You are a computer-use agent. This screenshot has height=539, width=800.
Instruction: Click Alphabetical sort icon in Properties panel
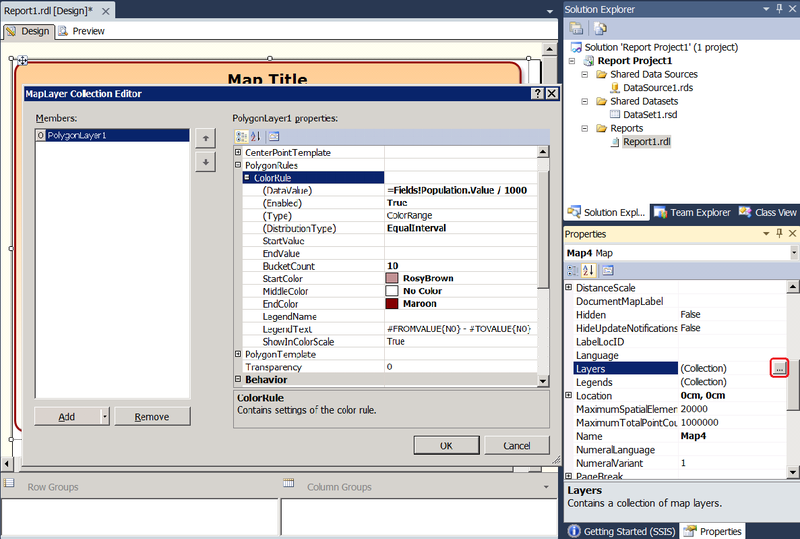coord(588,270)
